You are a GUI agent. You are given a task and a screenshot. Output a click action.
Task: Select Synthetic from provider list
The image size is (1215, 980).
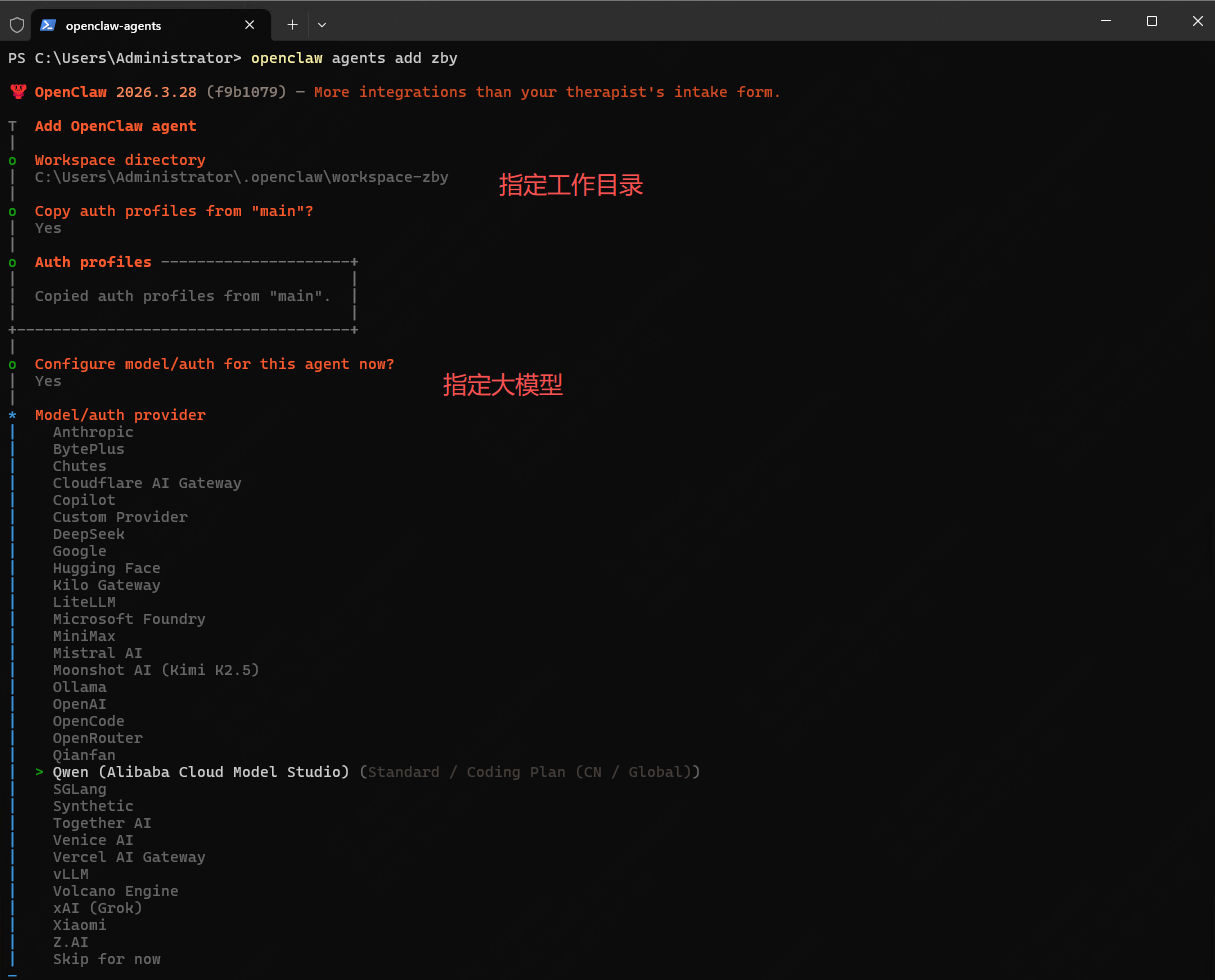click(93, 806)
